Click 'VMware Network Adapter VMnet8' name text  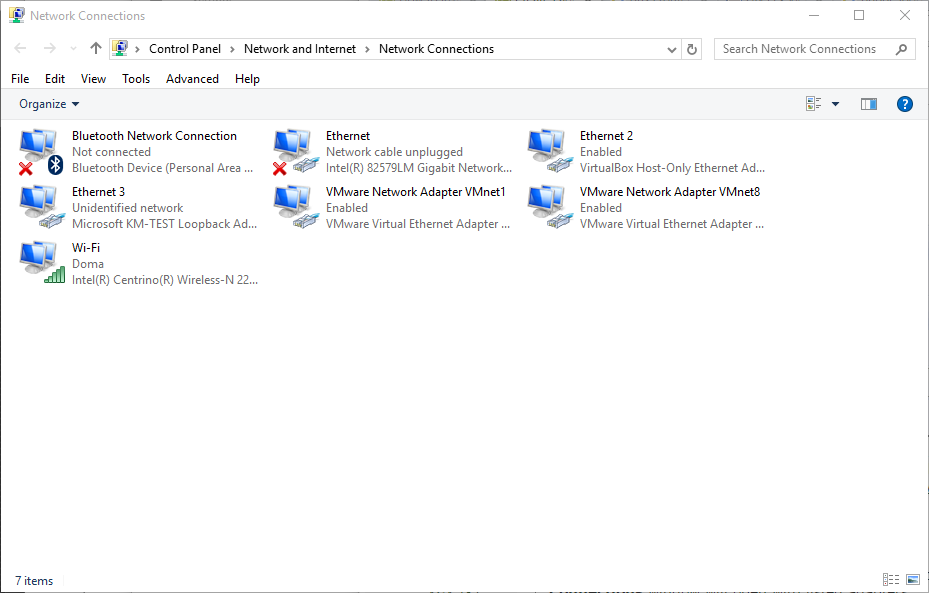pyautogui.click(x=669, y=191)
